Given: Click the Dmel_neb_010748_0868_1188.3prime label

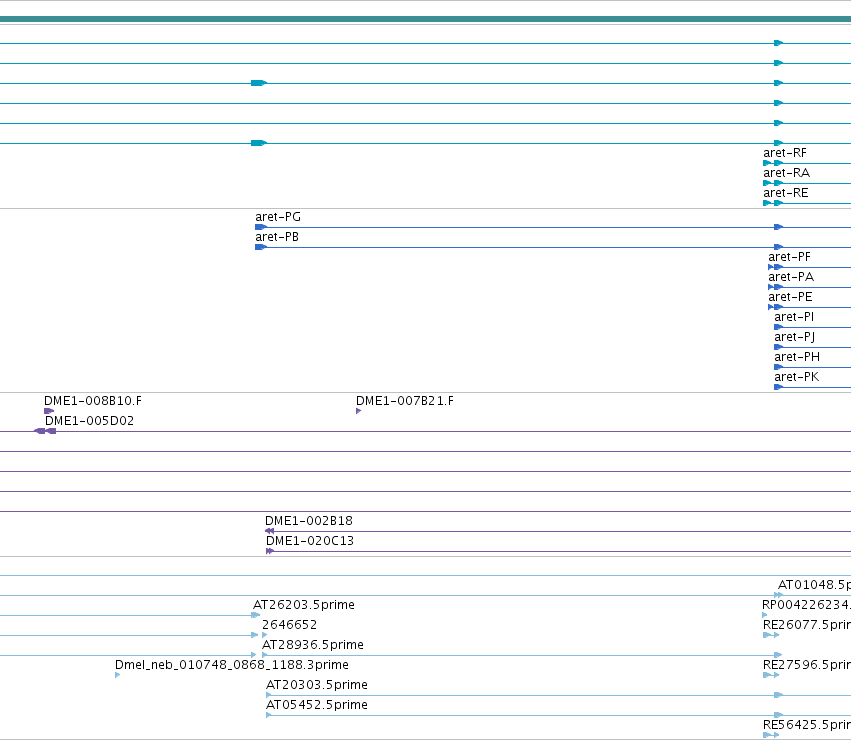Looking at the screenshot, I should tap(232, 665).
